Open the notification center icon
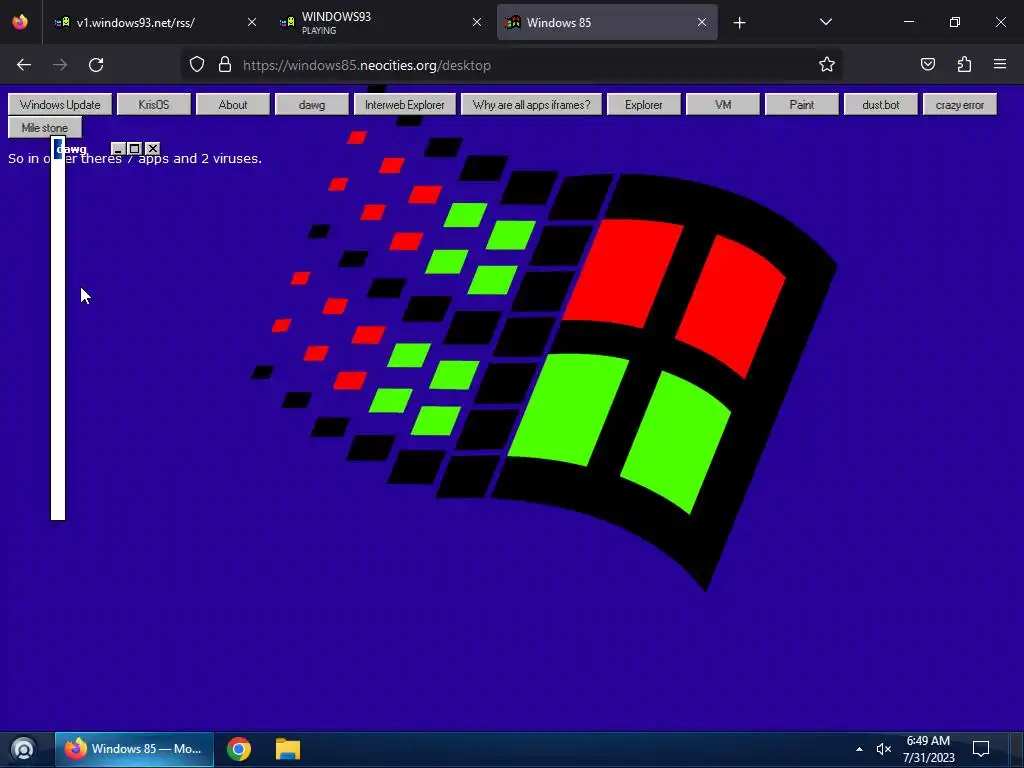Viewport: 1024px width, 768px height. (x=981, y=749)
